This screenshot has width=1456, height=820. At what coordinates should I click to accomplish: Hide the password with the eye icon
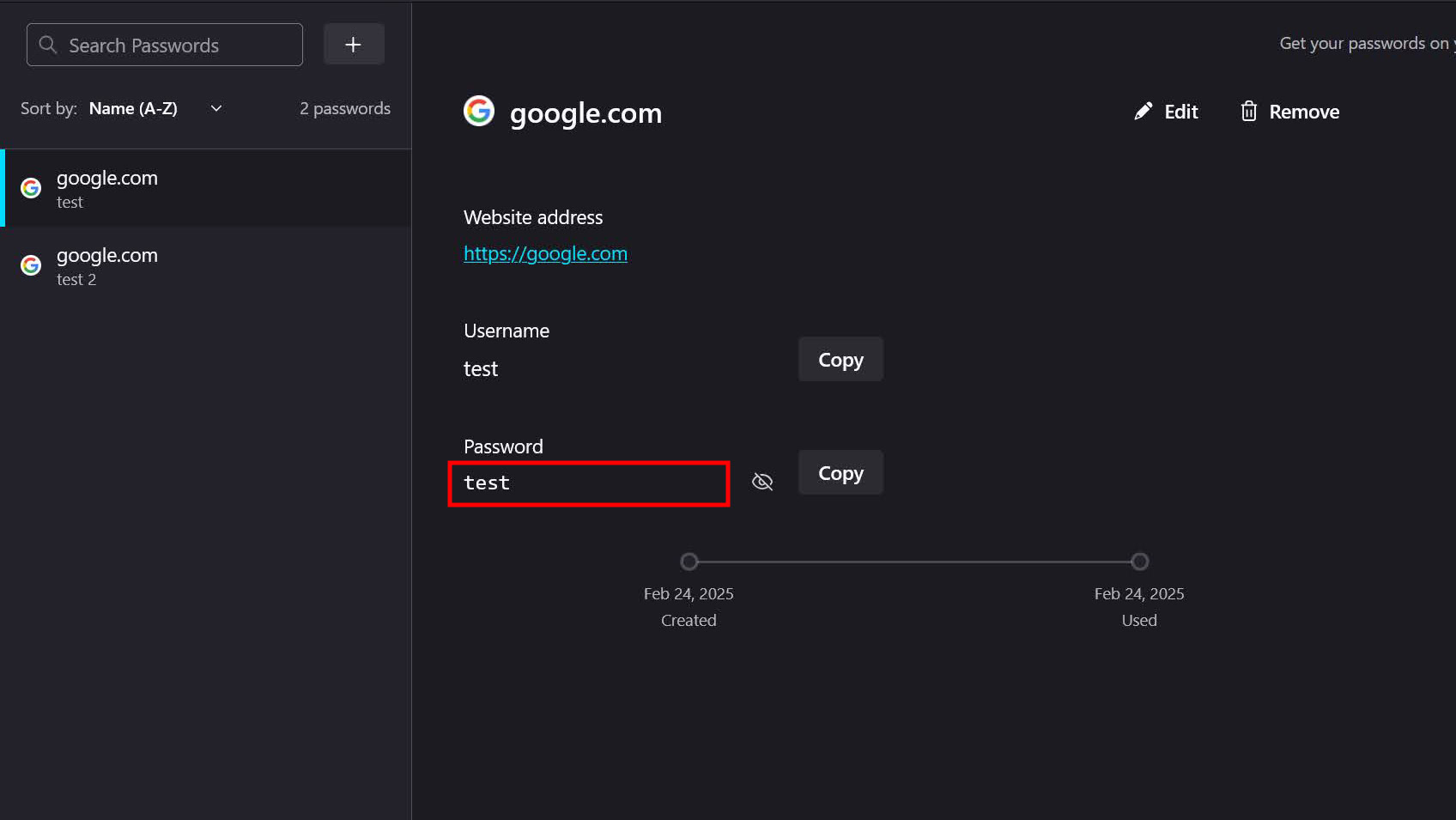pyautogui.click(x=762, y=482)
